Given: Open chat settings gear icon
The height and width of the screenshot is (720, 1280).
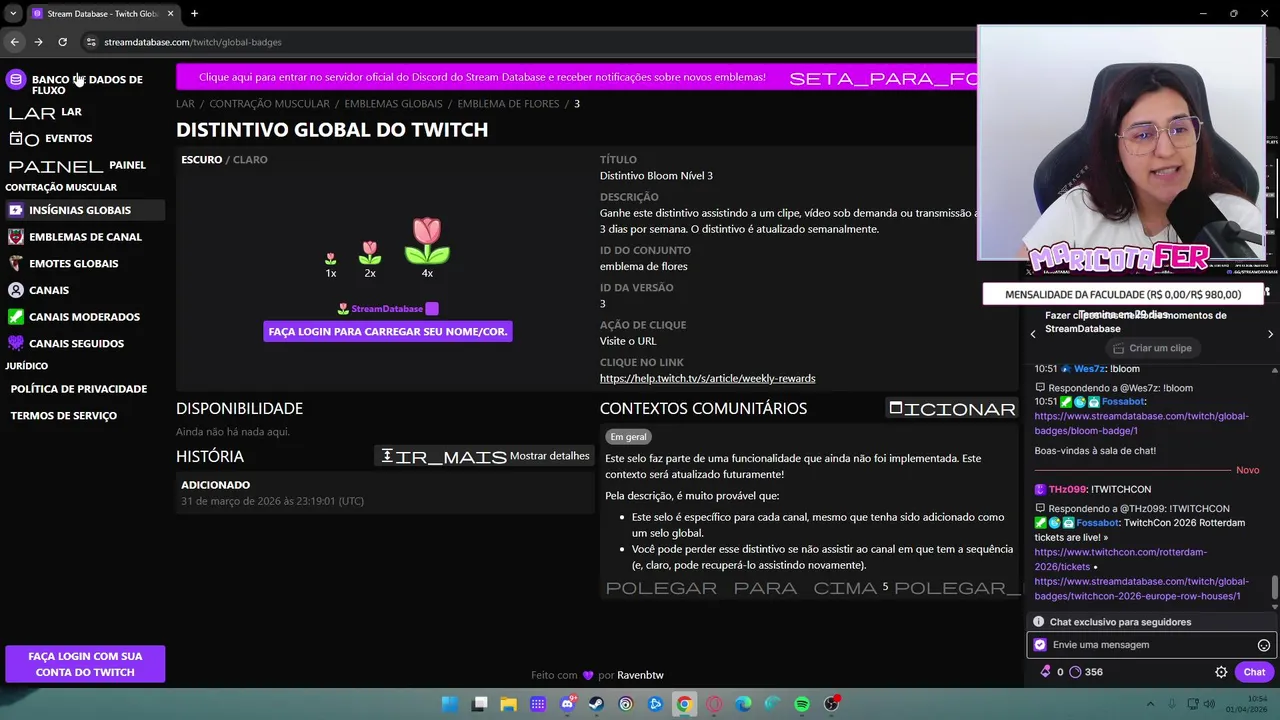Looking at the screenshot, I should tap(1221, 672).
